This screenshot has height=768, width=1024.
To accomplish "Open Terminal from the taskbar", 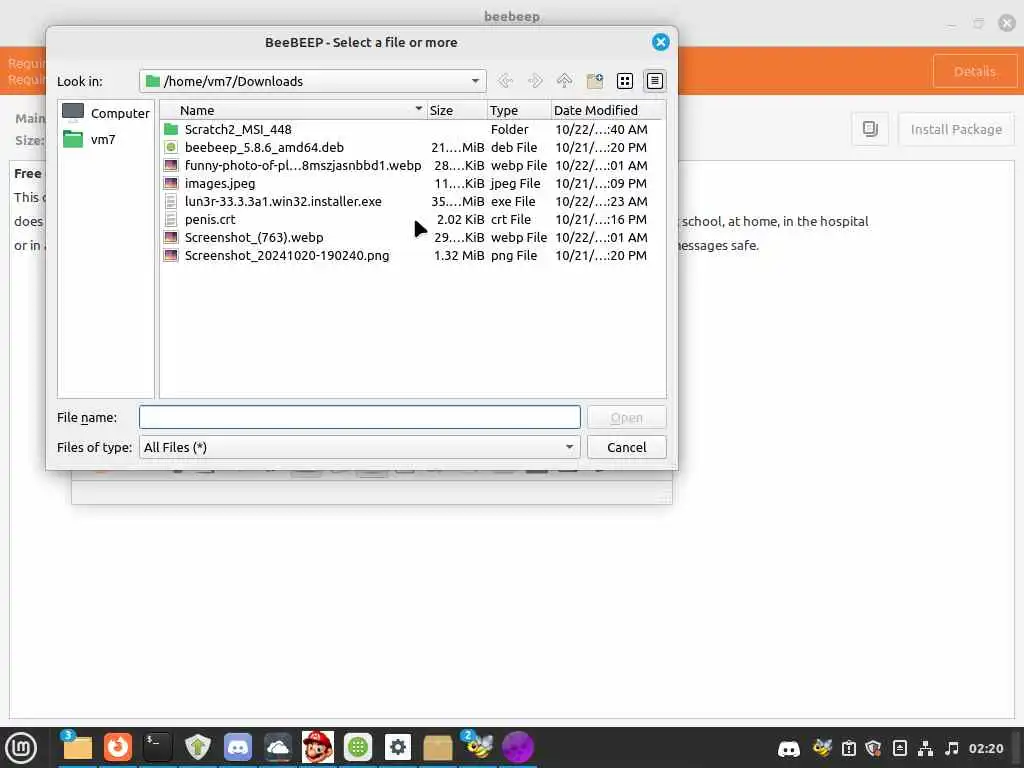I will point(157,747).
